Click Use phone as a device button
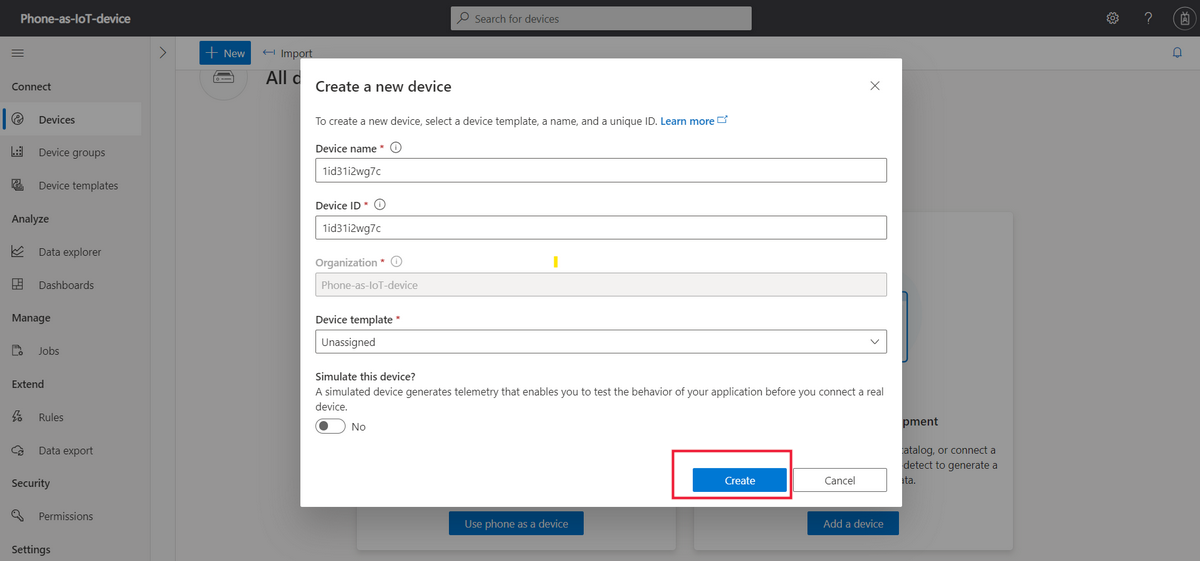This screenshot has width=1200, height=561. [x=516, y=524]
